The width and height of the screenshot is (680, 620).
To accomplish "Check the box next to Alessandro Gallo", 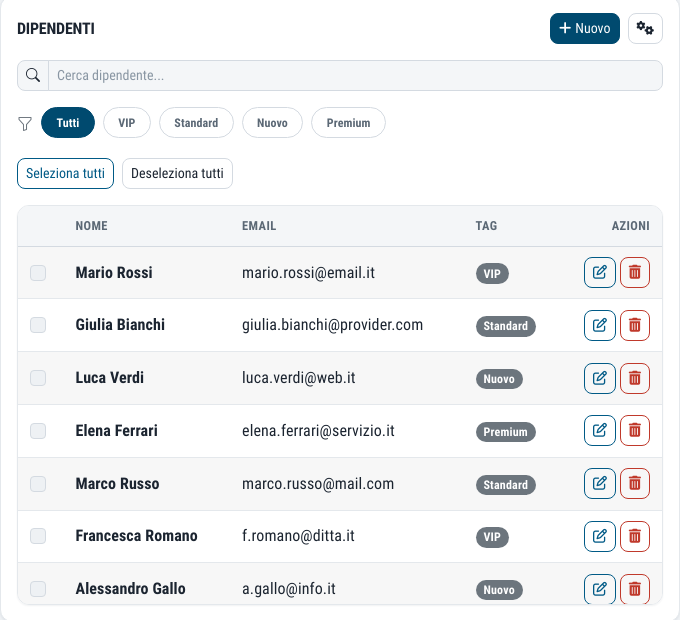I will coord(38,588).
